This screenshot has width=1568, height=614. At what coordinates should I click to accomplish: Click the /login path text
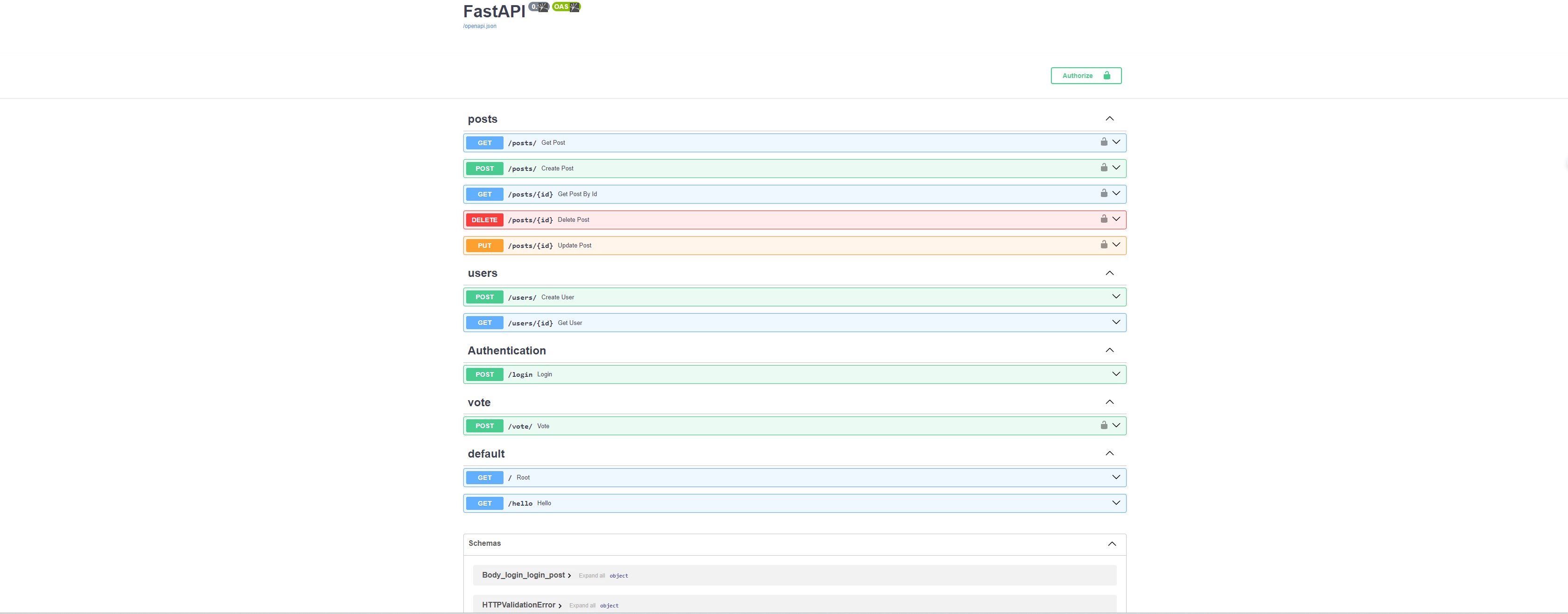click(520, 374)
